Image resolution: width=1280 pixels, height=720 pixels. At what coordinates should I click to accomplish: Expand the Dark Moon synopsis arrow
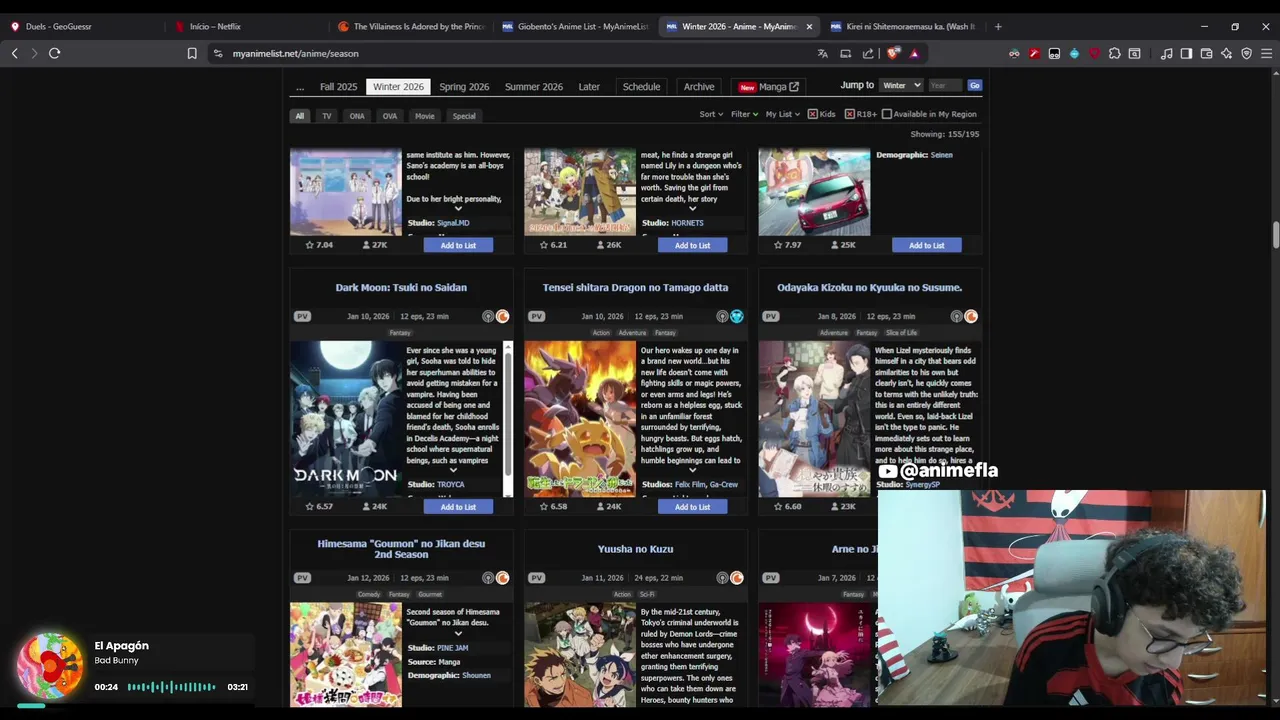(453, 470)
